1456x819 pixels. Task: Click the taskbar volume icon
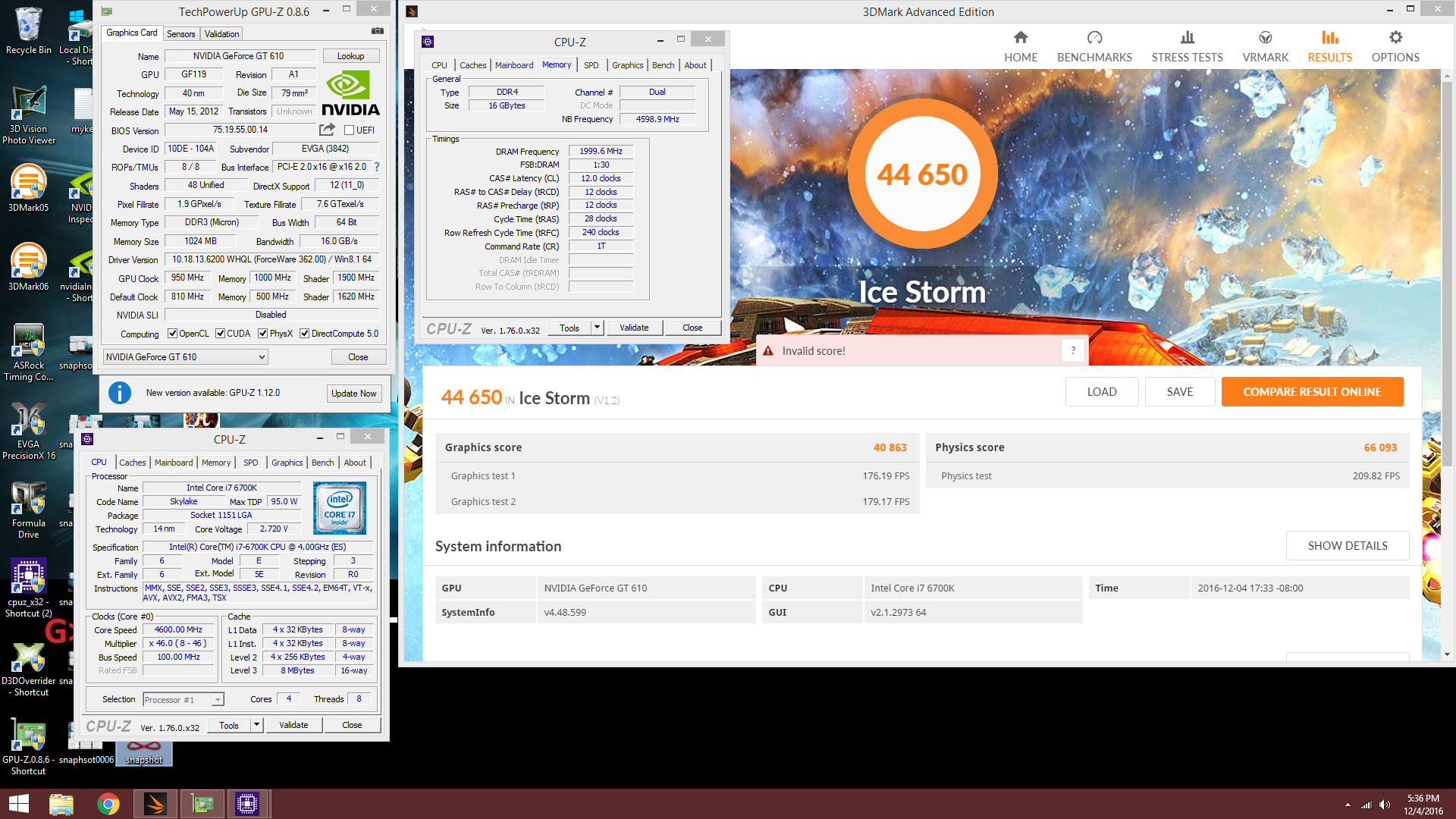coord(1385,805)
